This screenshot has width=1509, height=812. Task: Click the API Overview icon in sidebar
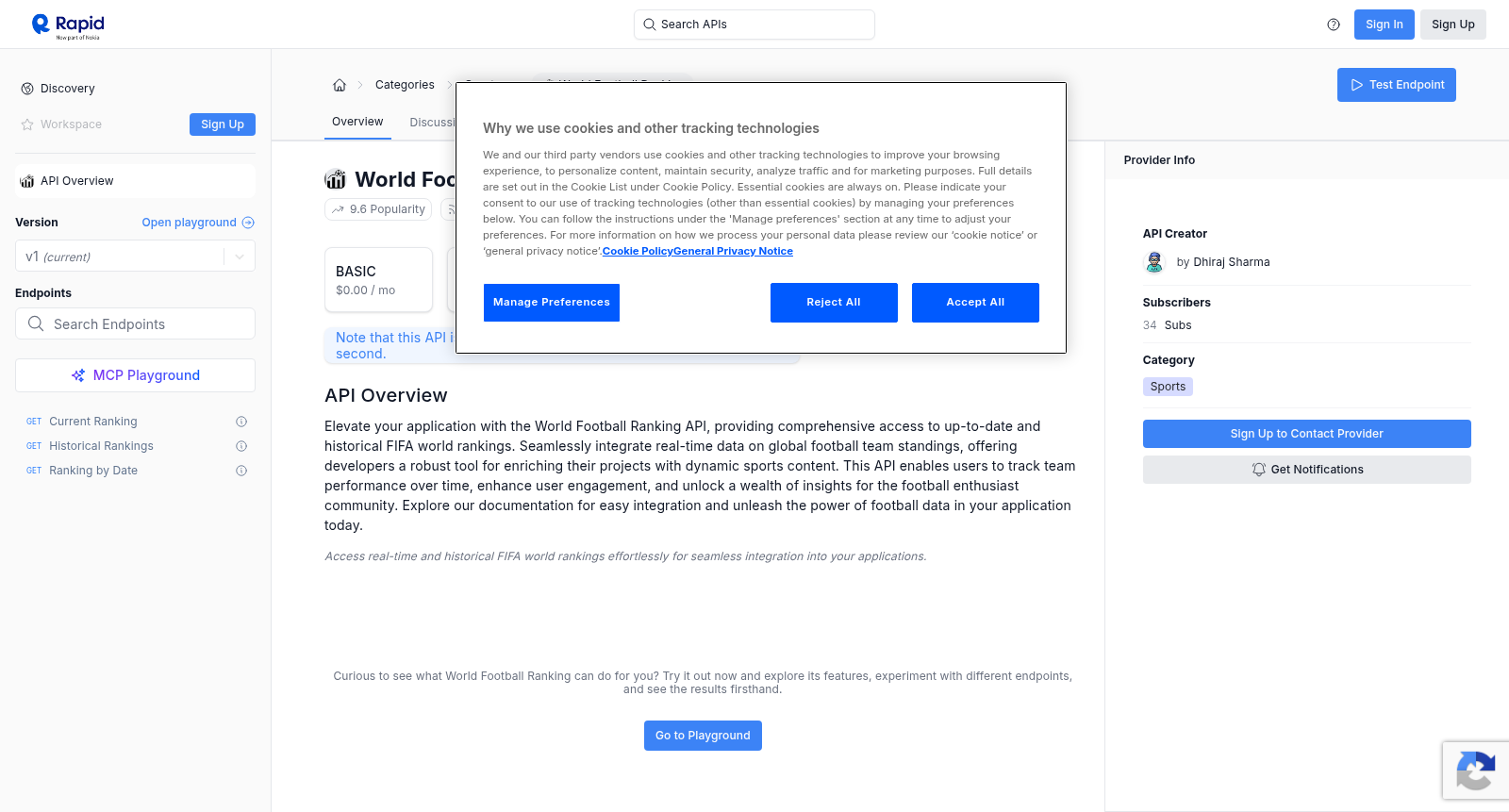pyautogui.click(x=27, y=181)
